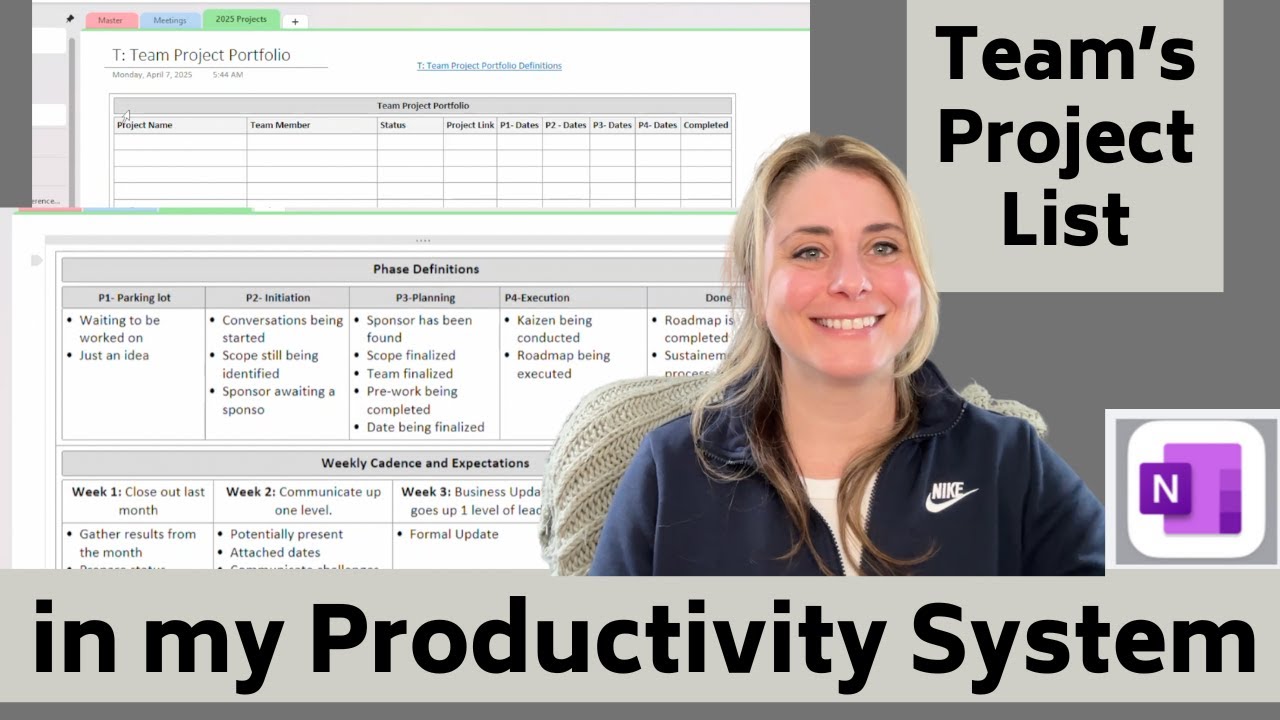Click the P4-Execution column heading
The image size is (1280, 720).
click(x=573, y=298)
